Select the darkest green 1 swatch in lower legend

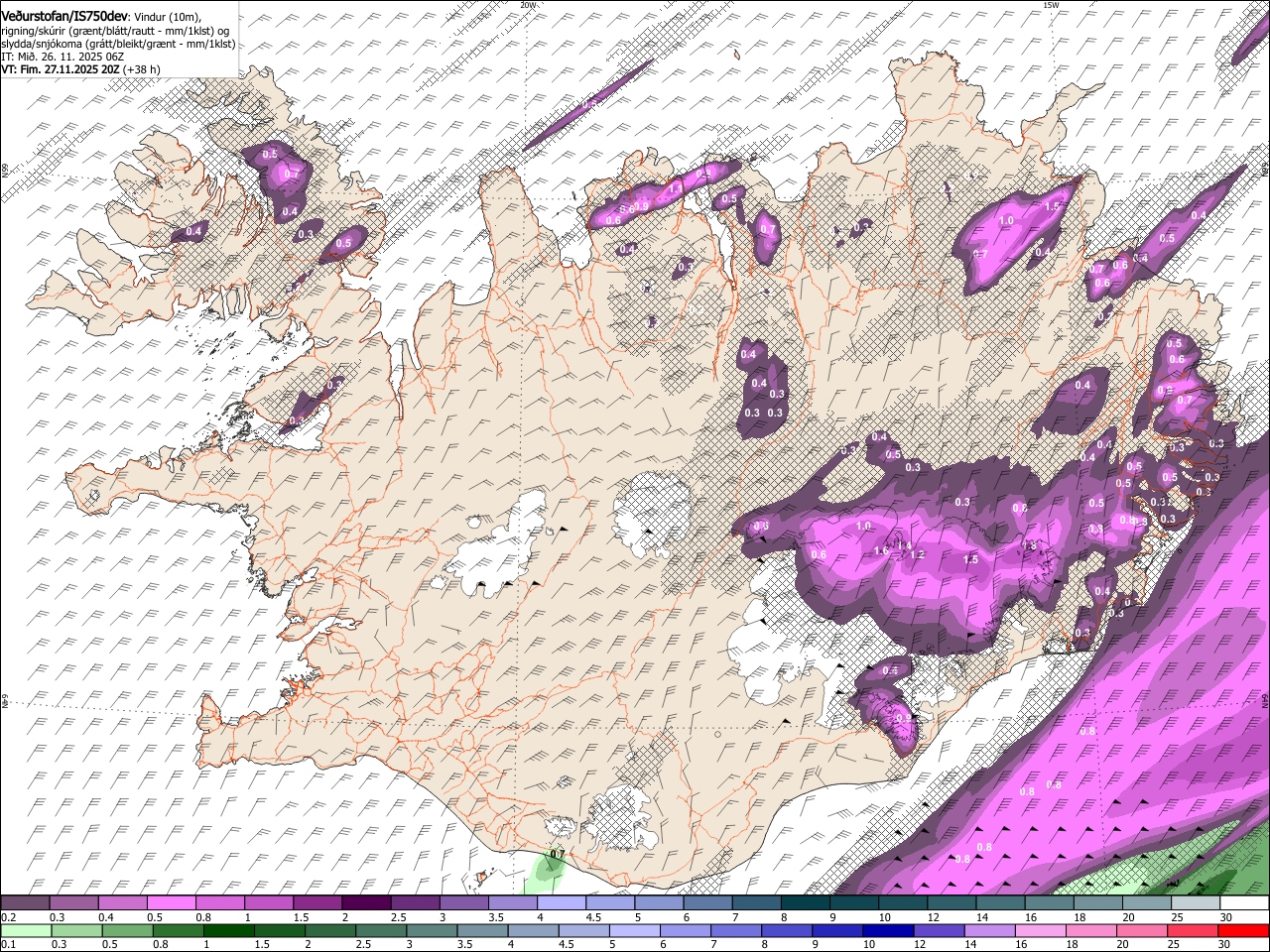(x=228, y=930)
